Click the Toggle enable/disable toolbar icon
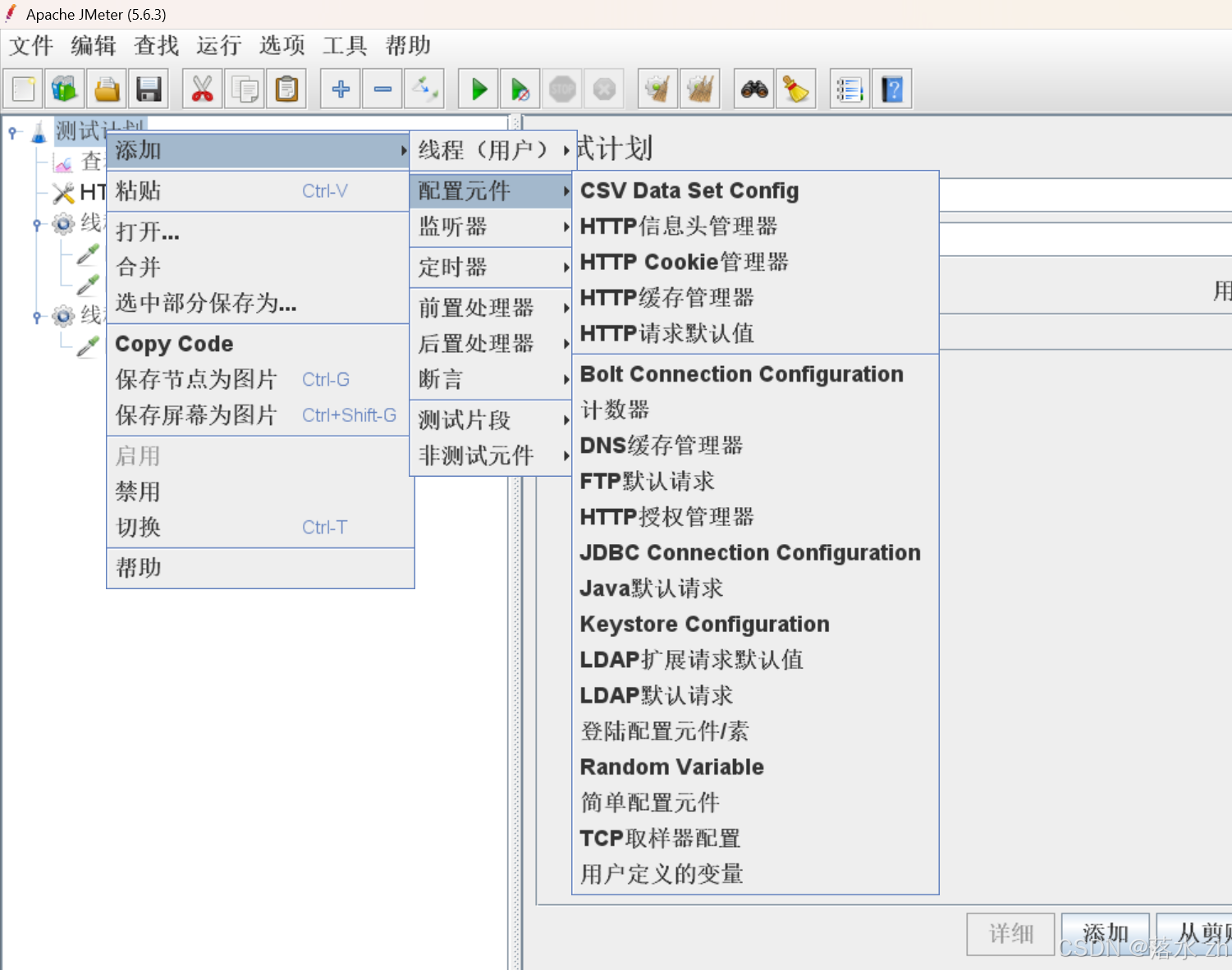Image resolution: width=1232 pixels, height=970 pixels. click(424, 89)
